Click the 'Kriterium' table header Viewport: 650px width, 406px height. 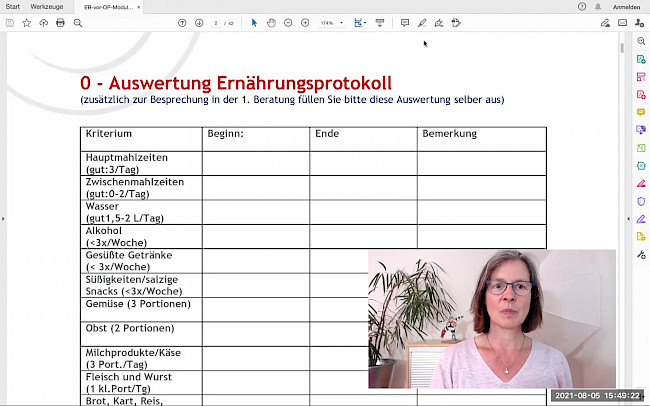[109, 134]
